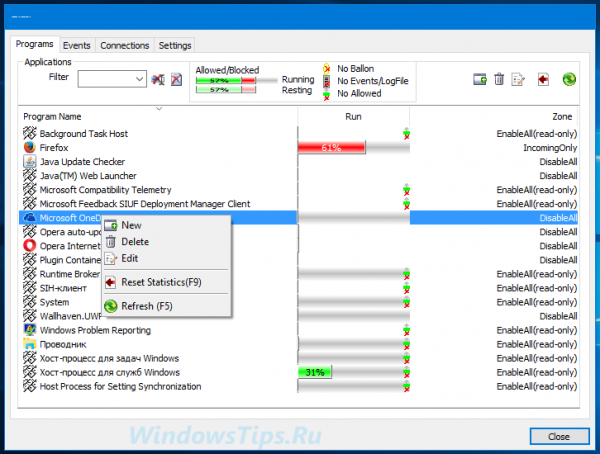The image size is (600, 454).
Task: Click the filter clear icon with red cross and cursor
Action: (158, 80)
